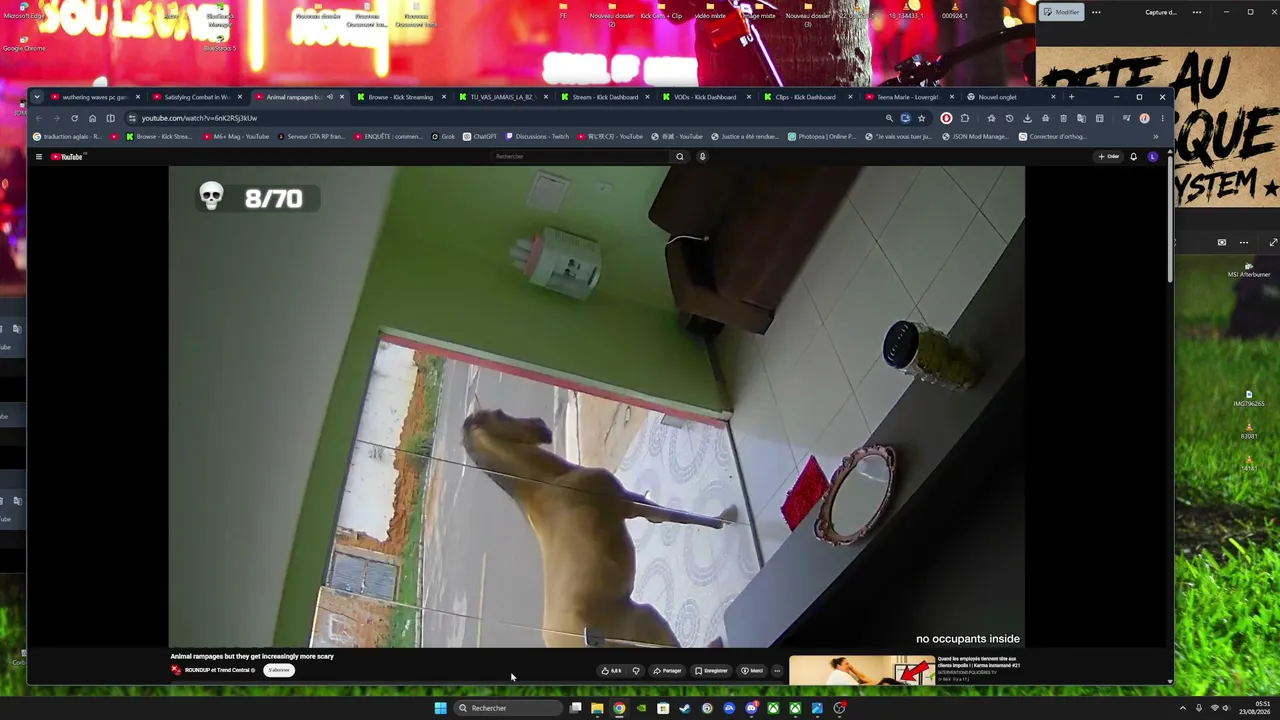Viewport: 1280px width, 720px height.
Task: Show more bookmarks with the chevron
Action: (1156, 137)
